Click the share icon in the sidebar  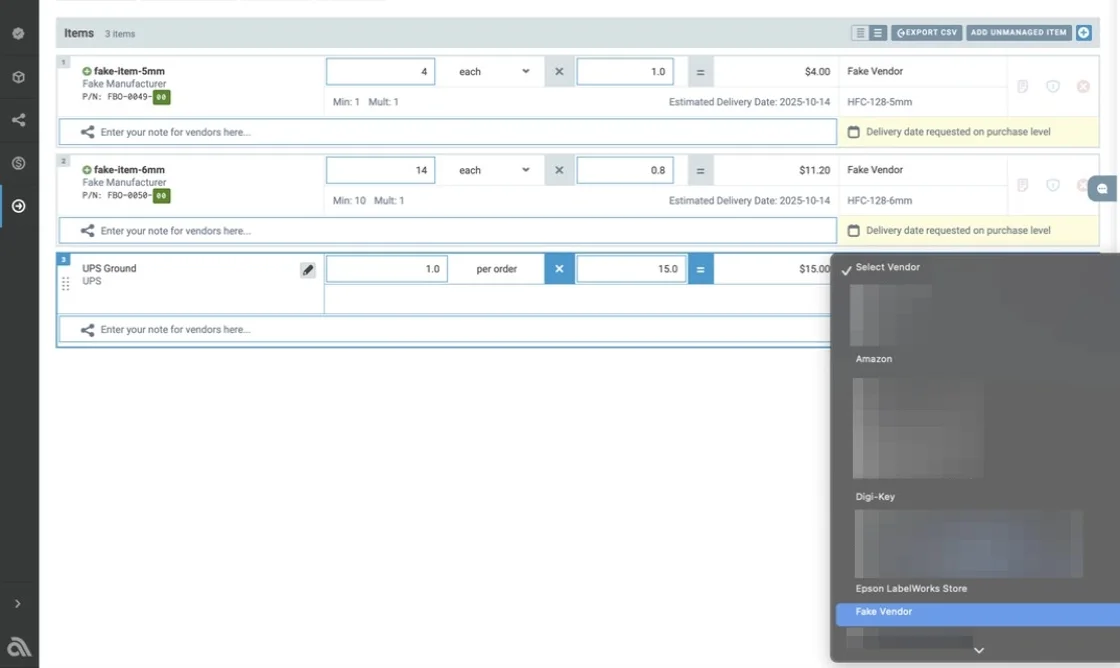(18, 120)
